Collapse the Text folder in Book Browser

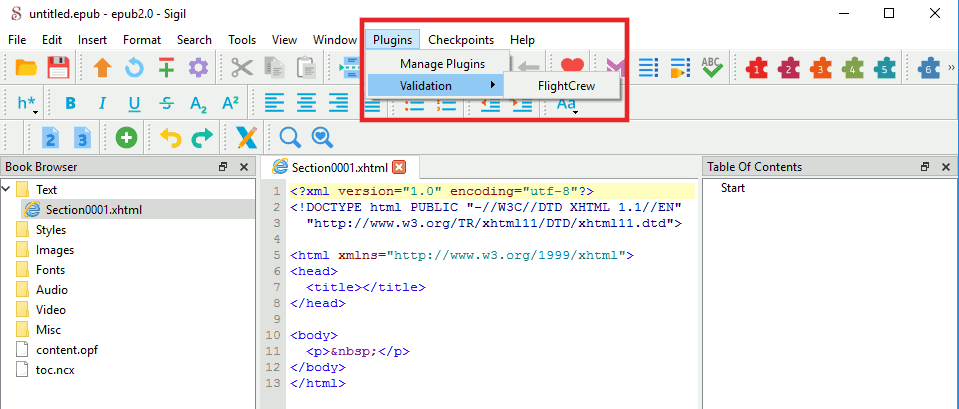click(6, 190)
